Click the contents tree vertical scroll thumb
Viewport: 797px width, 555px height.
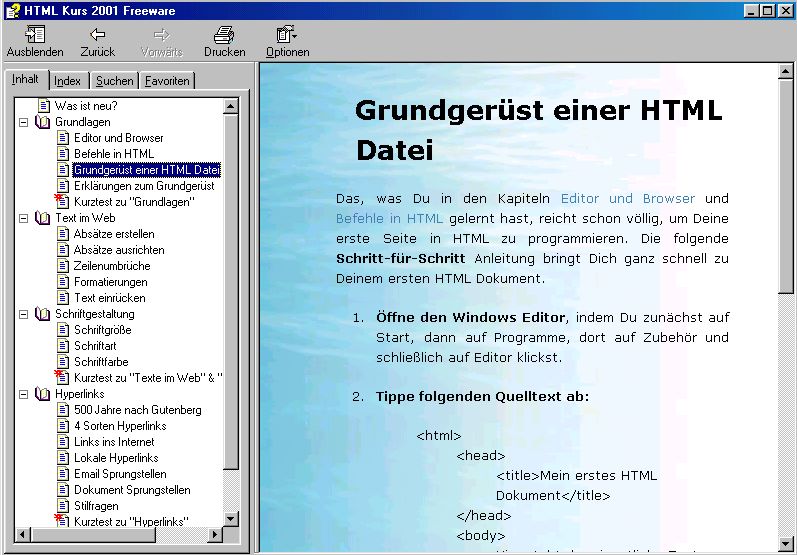click(x=231, y=291)
